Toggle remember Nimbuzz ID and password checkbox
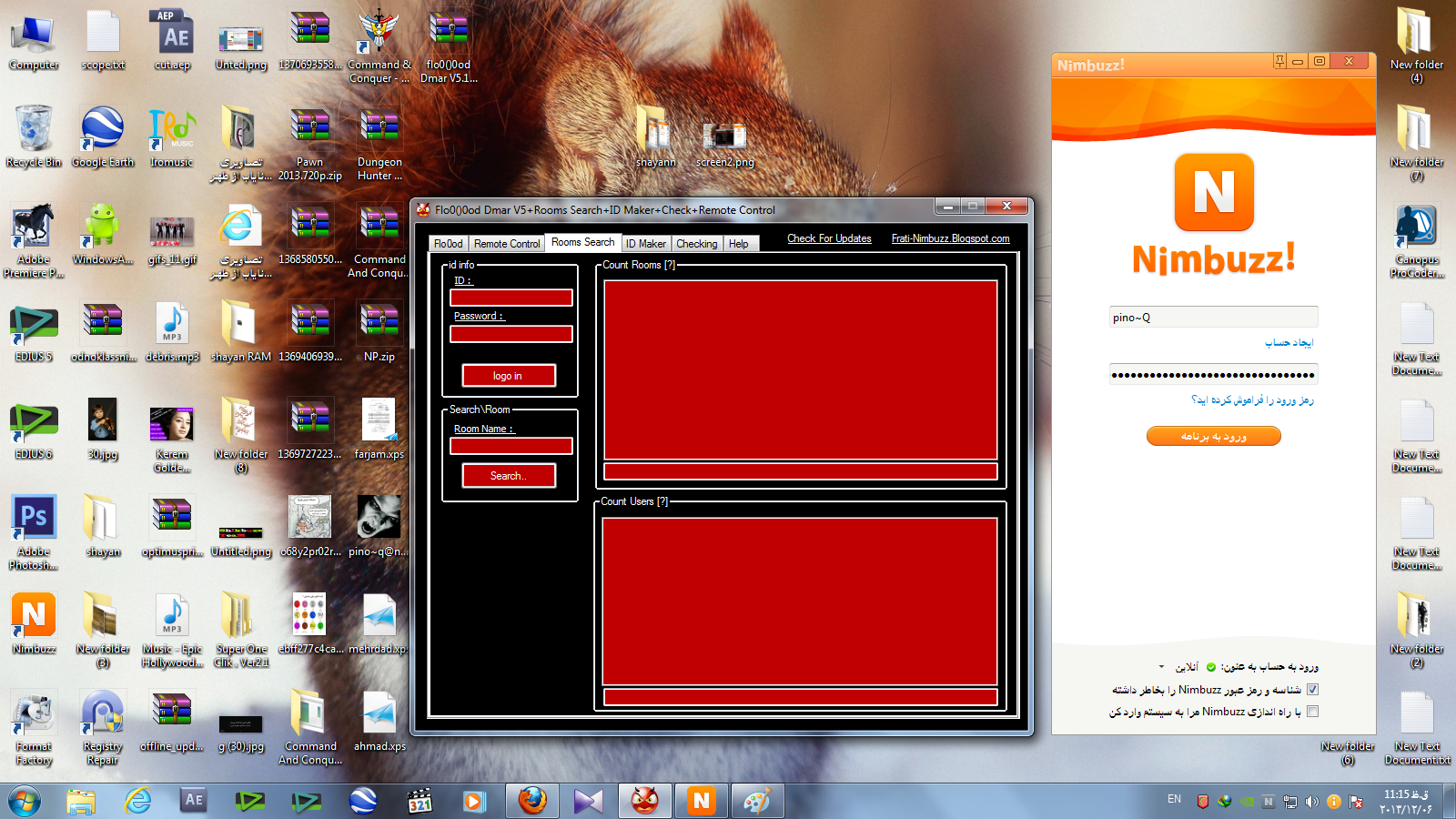 pyautogui.click(x=1312, y=690)
